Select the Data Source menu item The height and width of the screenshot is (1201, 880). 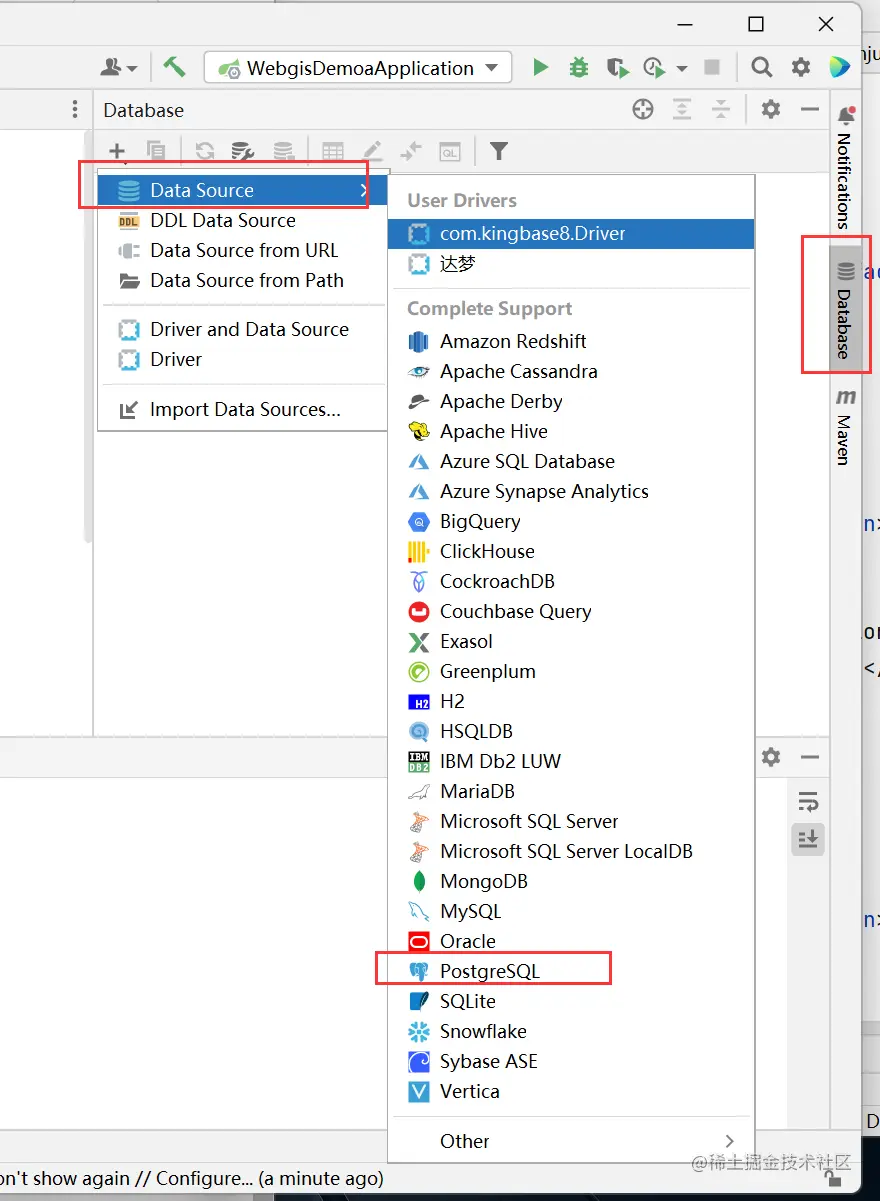[x=242, y=190]
